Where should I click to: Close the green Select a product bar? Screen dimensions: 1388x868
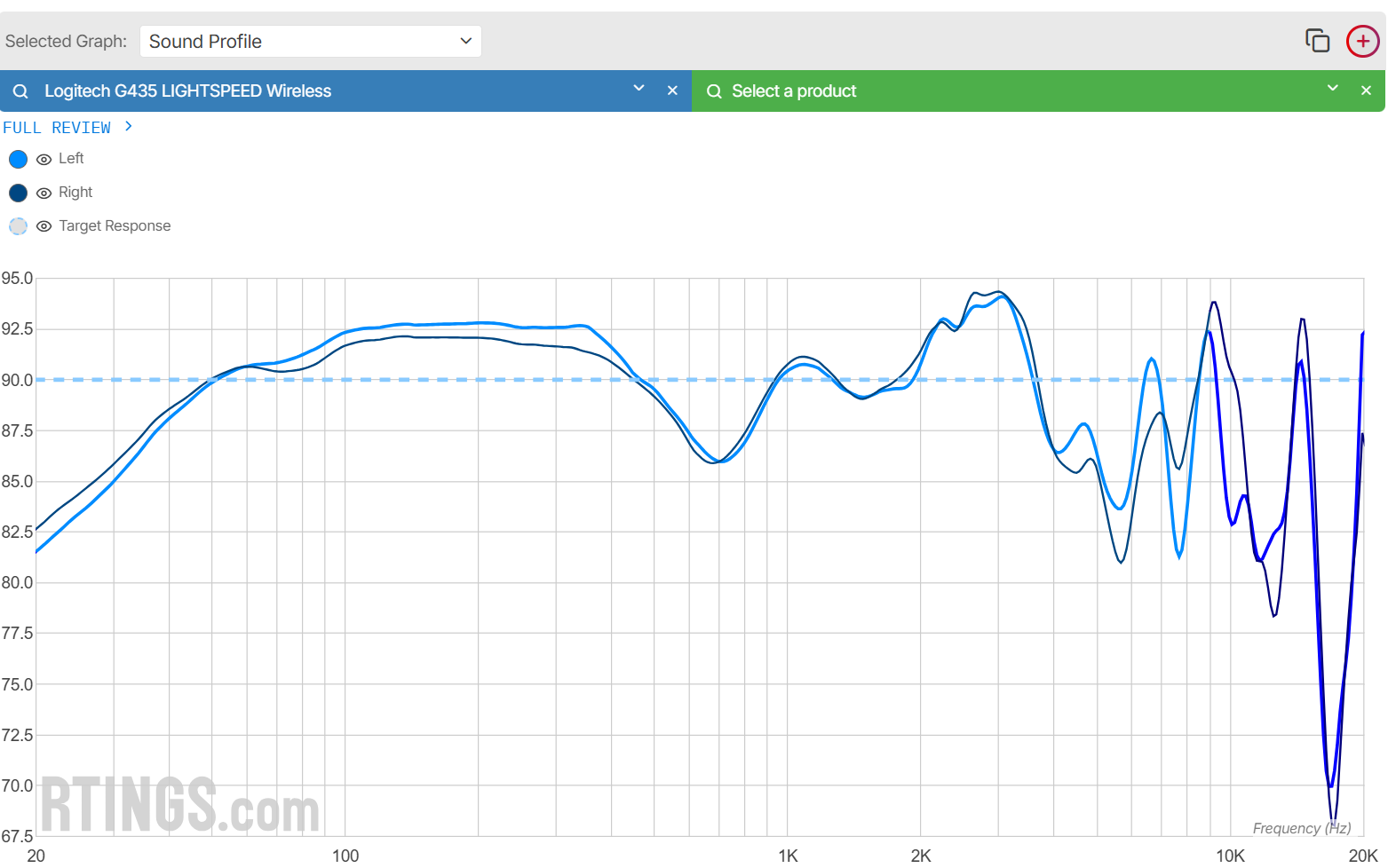1366,91
